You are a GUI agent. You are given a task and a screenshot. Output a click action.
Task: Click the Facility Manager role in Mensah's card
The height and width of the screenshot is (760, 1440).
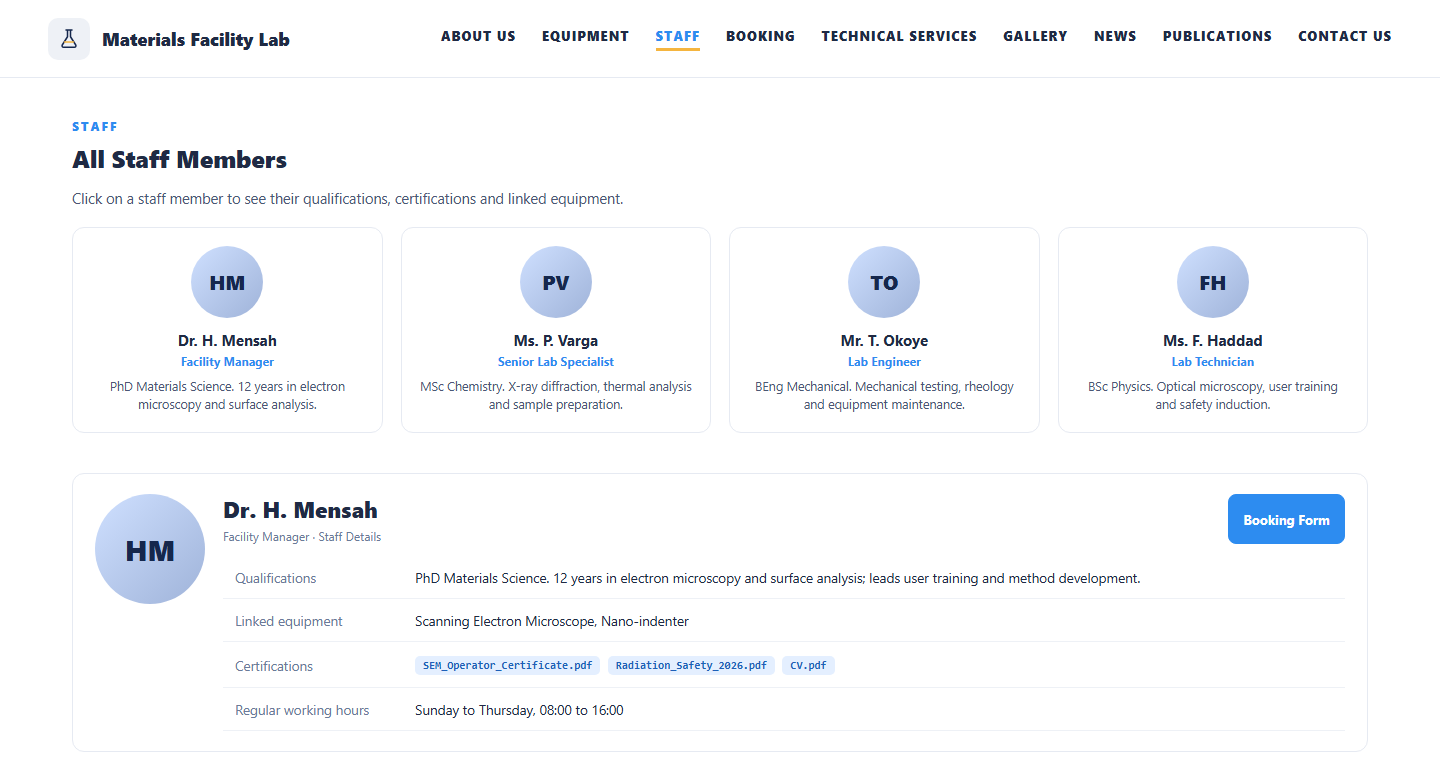(227, 362)
